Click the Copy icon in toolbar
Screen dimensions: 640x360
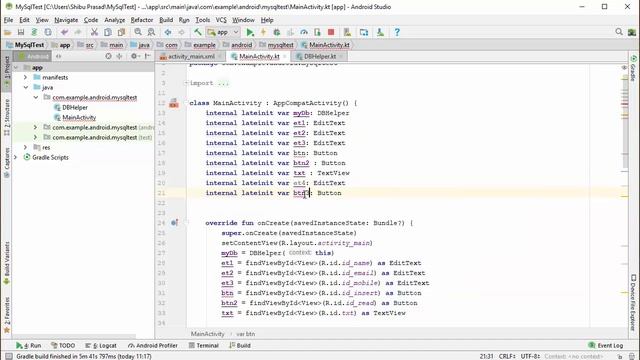(x=108, y=32)
